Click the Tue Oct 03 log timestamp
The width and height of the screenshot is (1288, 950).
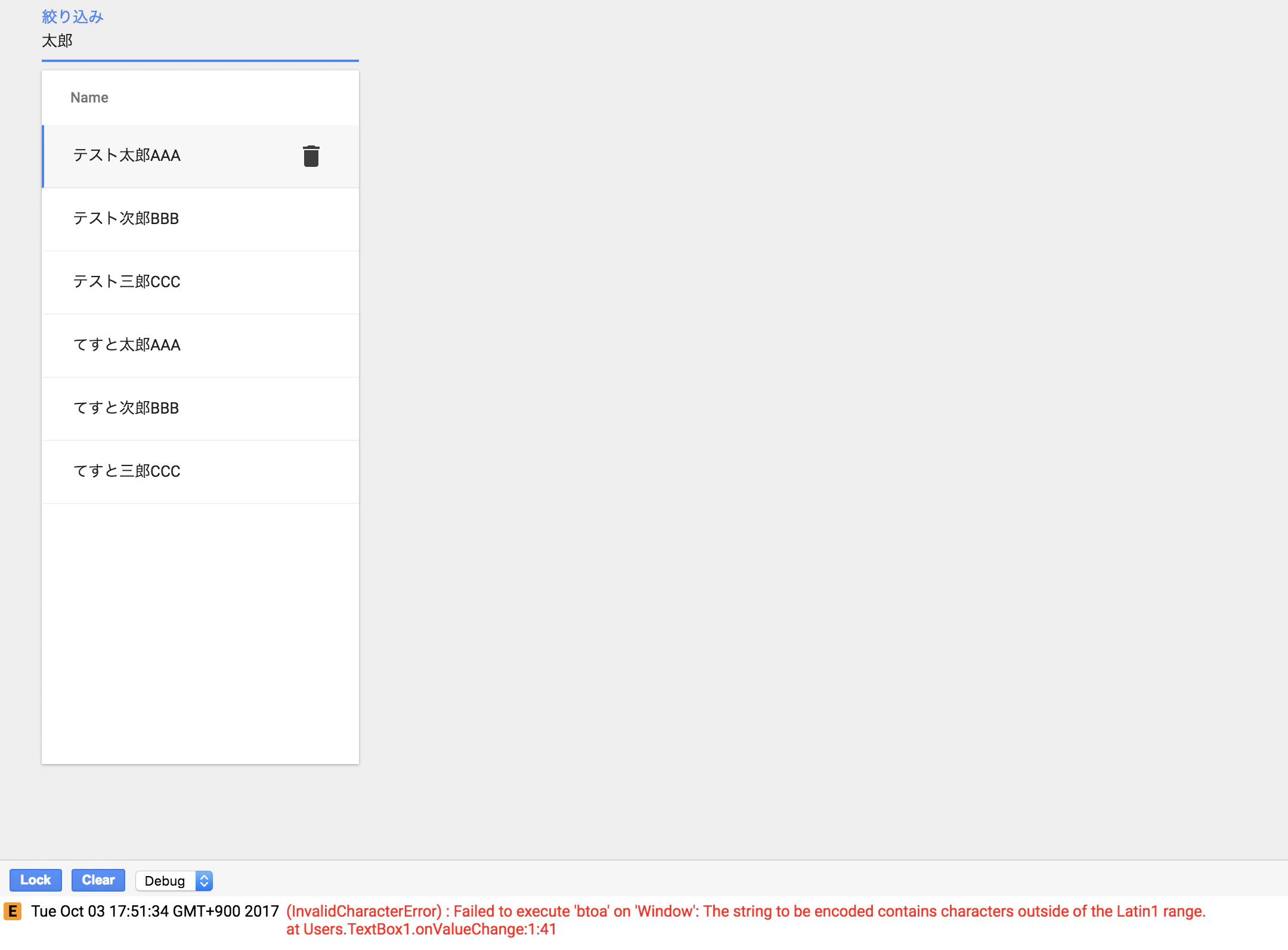[155, 911]
